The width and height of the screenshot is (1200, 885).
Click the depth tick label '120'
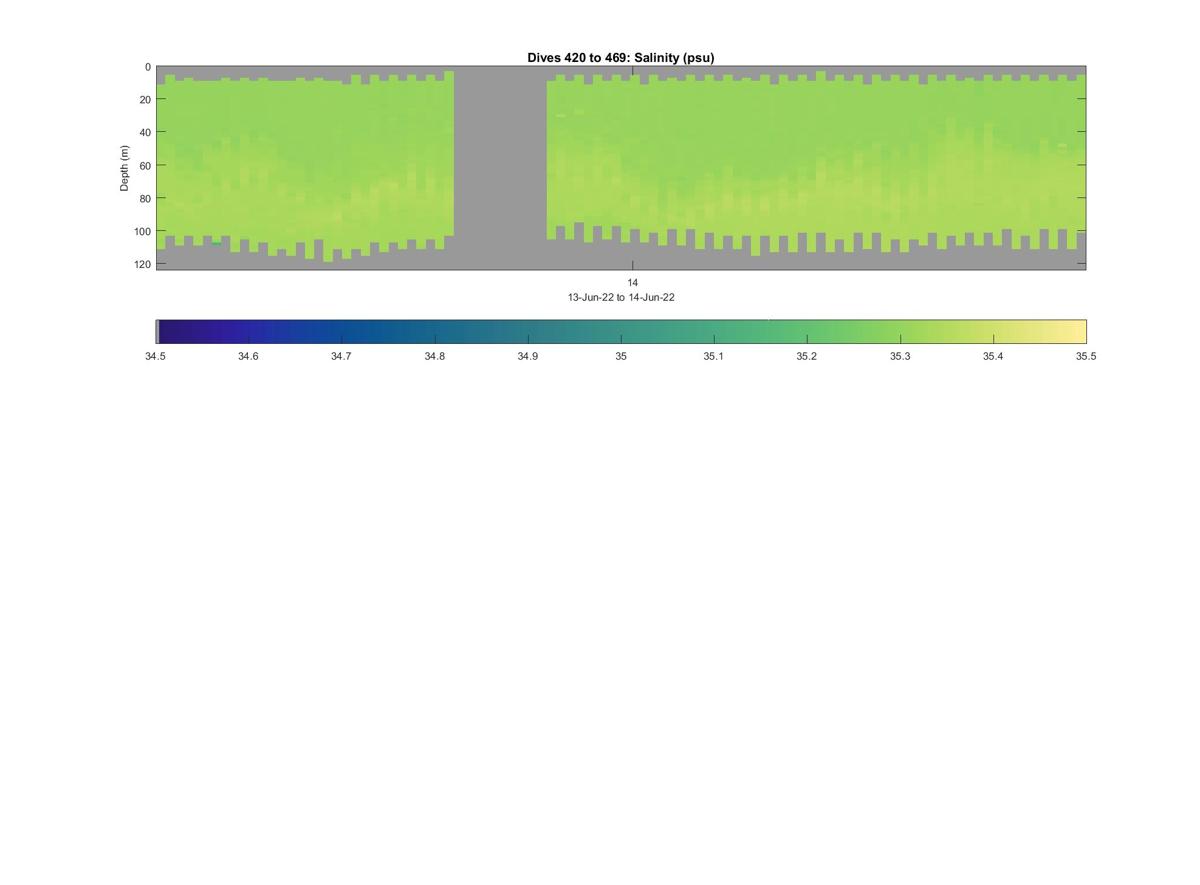pos(142,264)
